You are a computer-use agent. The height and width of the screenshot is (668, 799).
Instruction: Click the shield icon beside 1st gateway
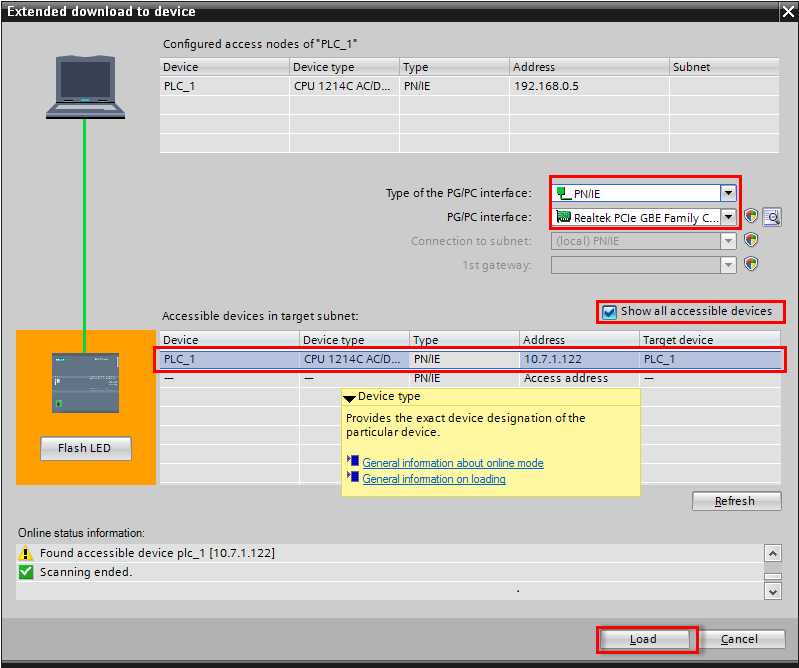[751, 265]
